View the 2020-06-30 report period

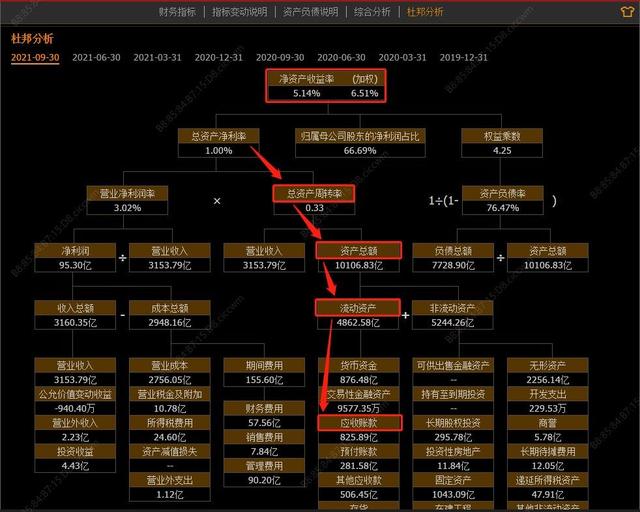coord(341,58)
